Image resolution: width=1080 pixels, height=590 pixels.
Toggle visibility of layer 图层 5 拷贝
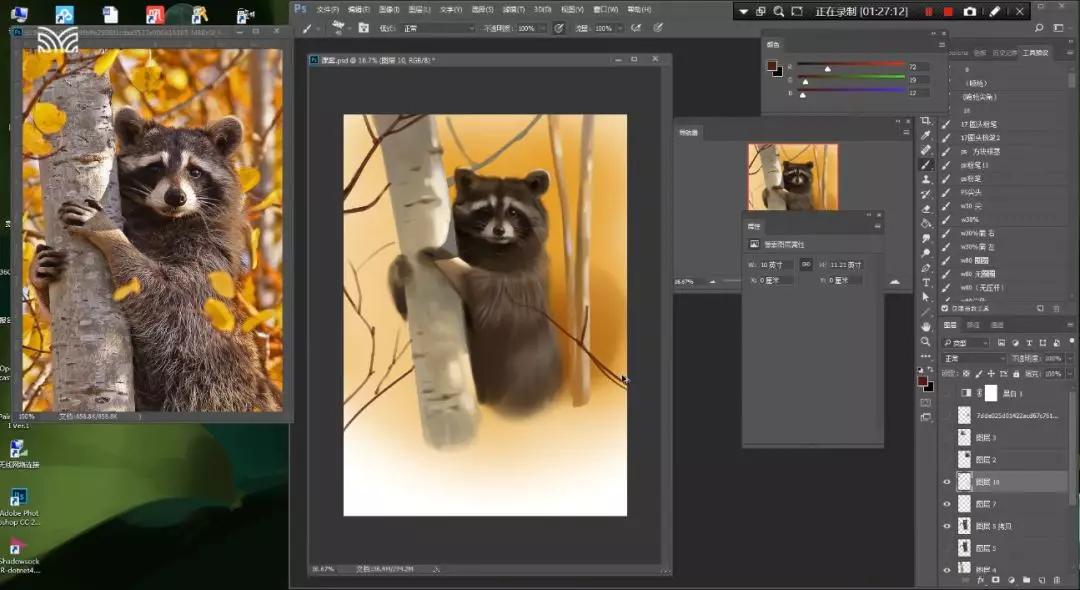[947, 526]
